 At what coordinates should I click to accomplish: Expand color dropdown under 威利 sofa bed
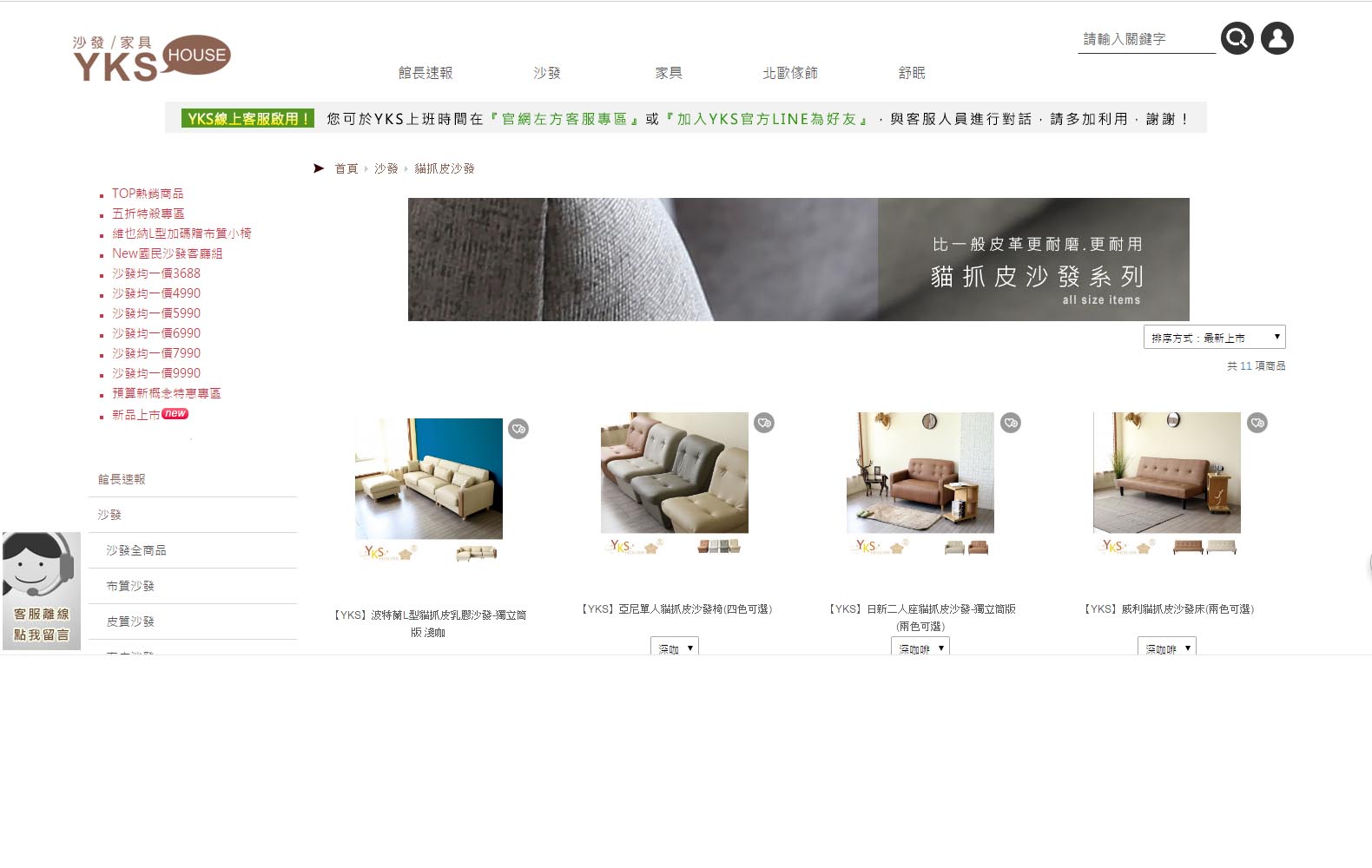coord(1166,648)
